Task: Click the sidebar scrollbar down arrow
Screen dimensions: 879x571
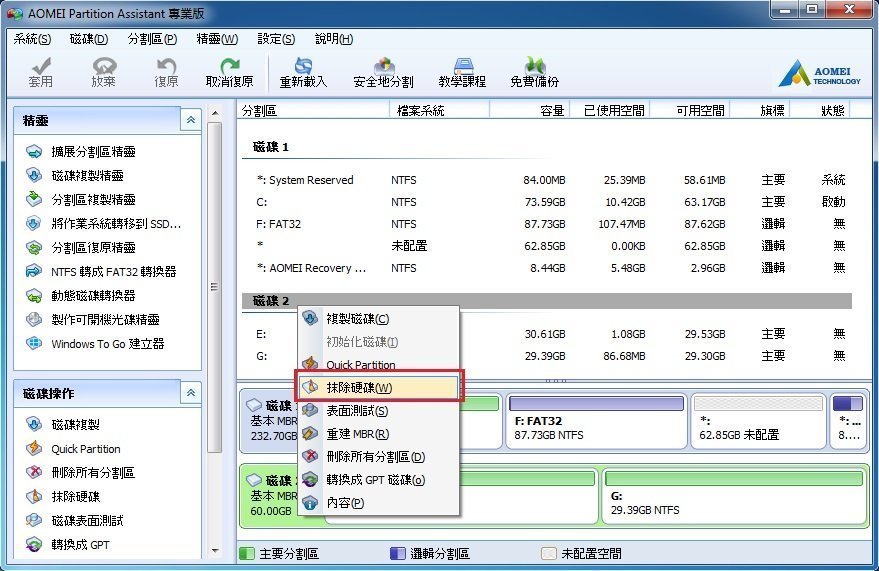Action: click(215, 551)
